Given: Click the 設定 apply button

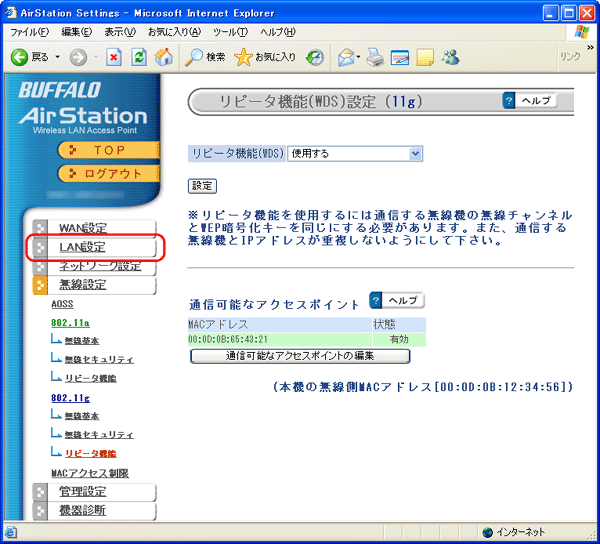Looking at the screenshot, I should pyautogui.click(x=203, y=185).
